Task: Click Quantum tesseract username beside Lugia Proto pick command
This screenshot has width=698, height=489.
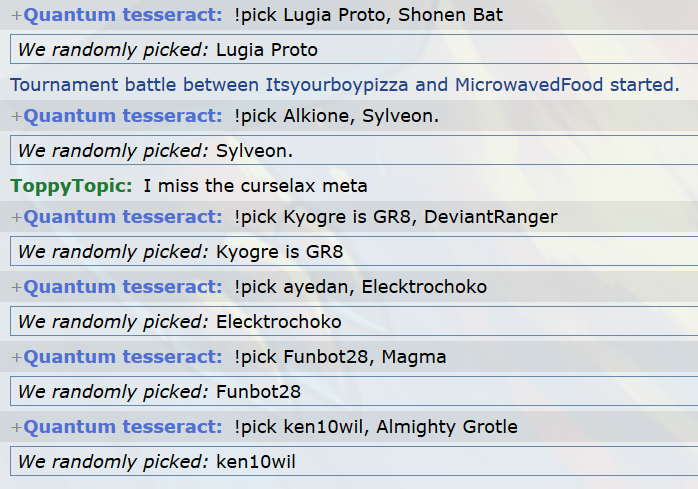Action: 122,16
